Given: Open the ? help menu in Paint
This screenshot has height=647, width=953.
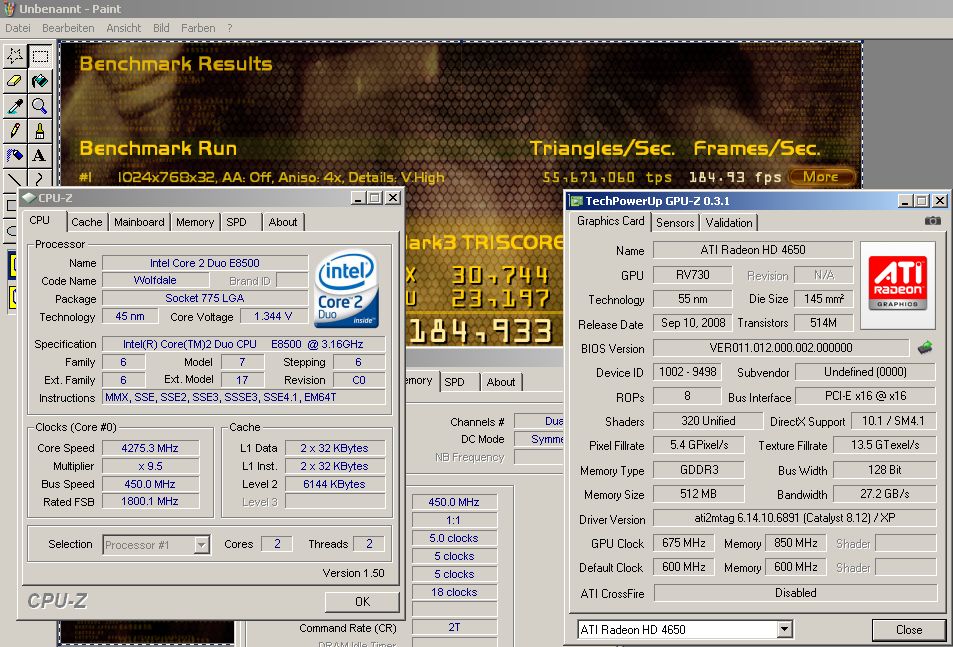Looking at the screenshot, I should pos(230,28).
